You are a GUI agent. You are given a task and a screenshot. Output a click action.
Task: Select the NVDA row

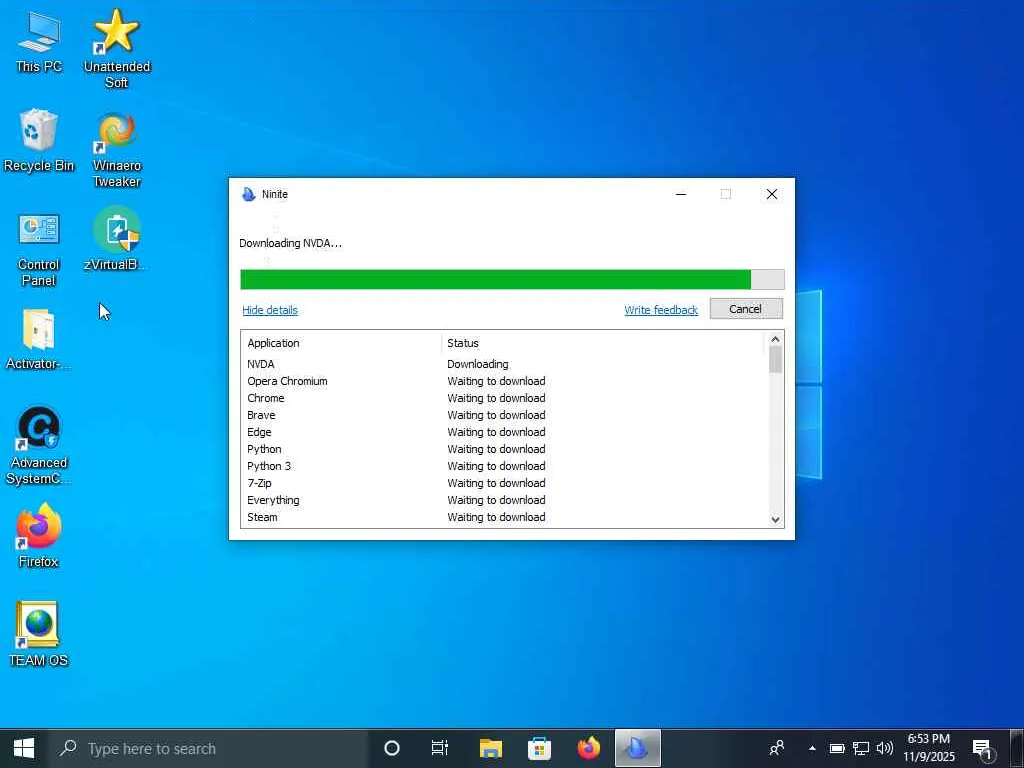(x=504, y=364)
